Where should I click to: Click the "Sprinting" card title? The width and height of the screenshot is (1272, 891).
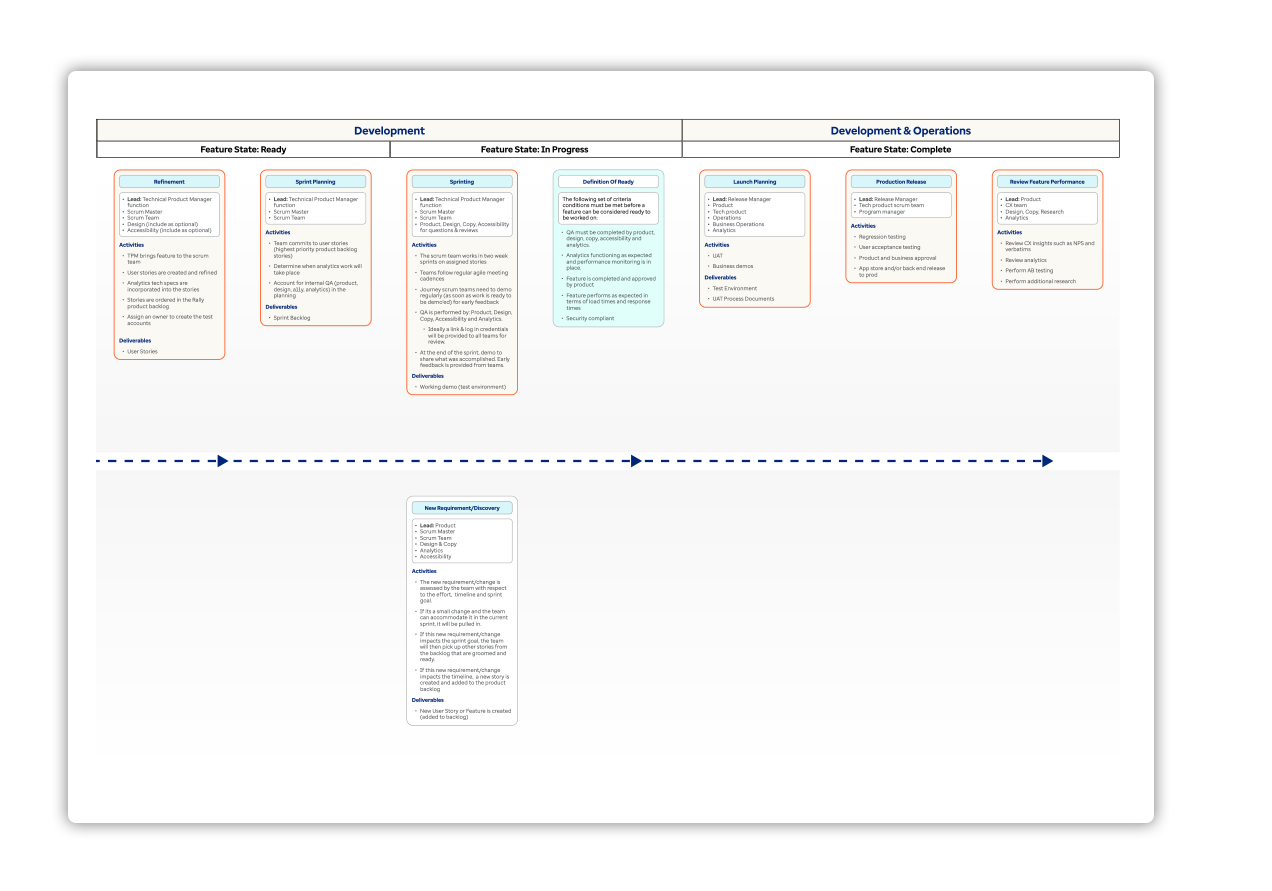click(x=462, y=182)
